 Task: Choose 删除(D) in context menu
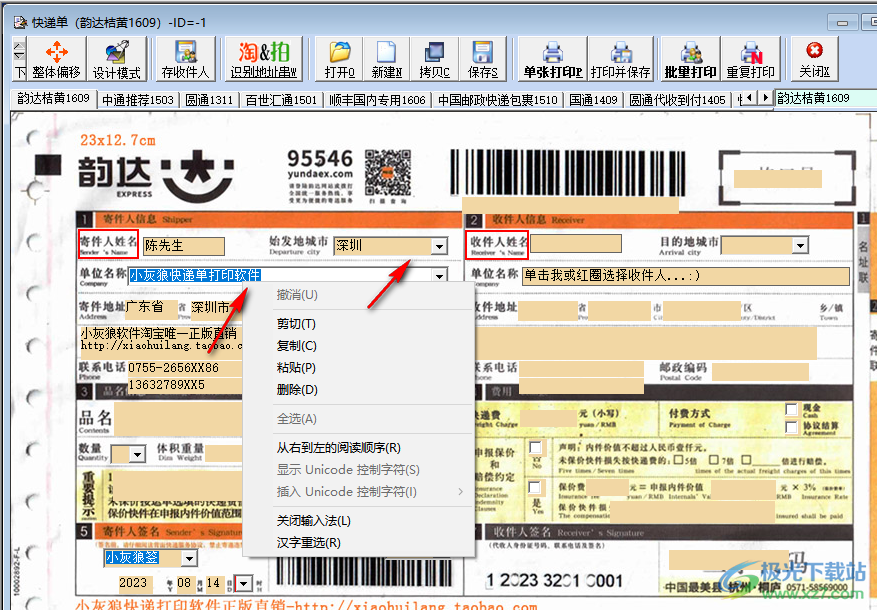pyautogui.click(x=359, y=389)
